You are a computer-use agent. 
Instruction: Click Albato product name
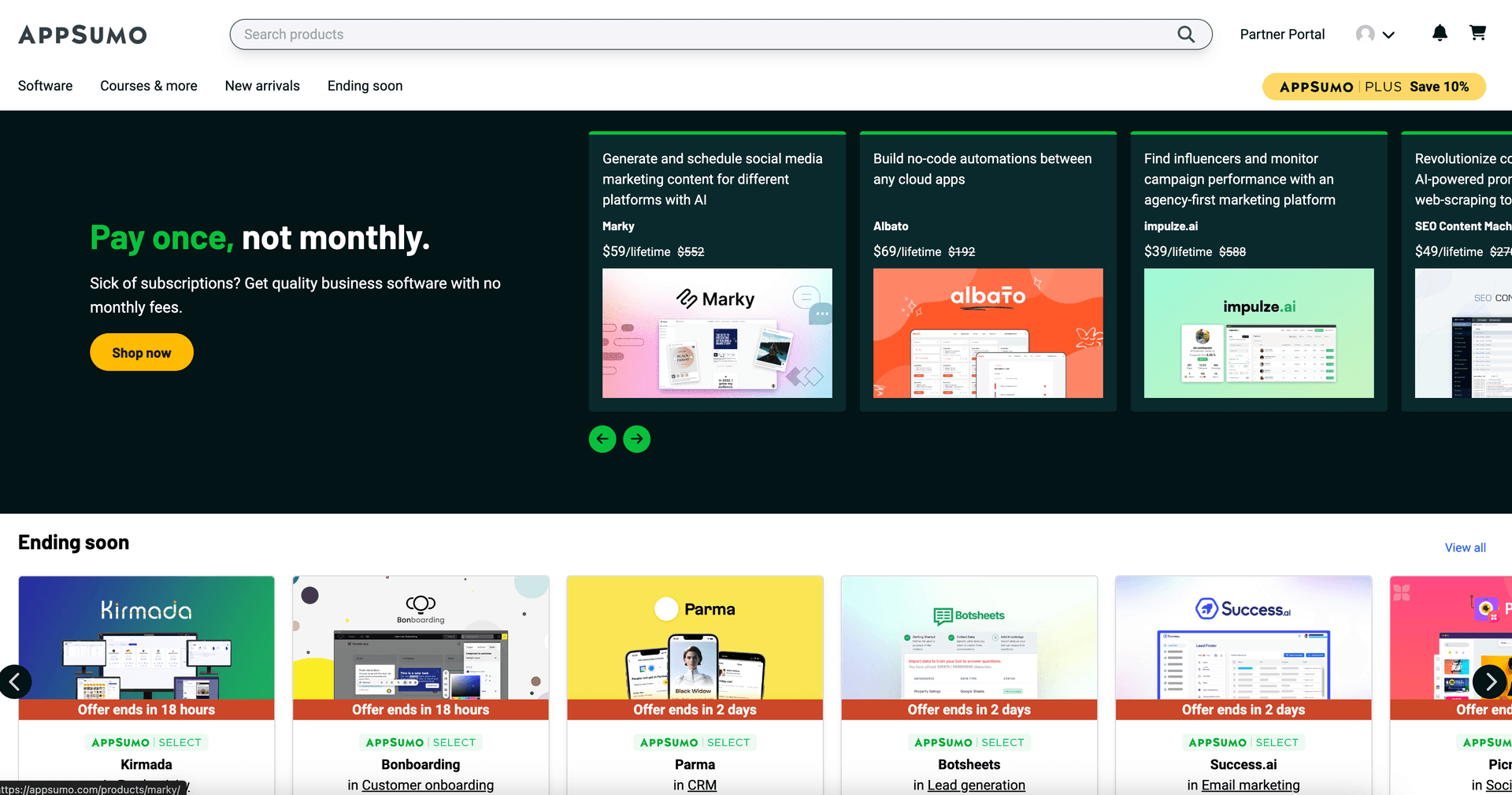[891, 226]
